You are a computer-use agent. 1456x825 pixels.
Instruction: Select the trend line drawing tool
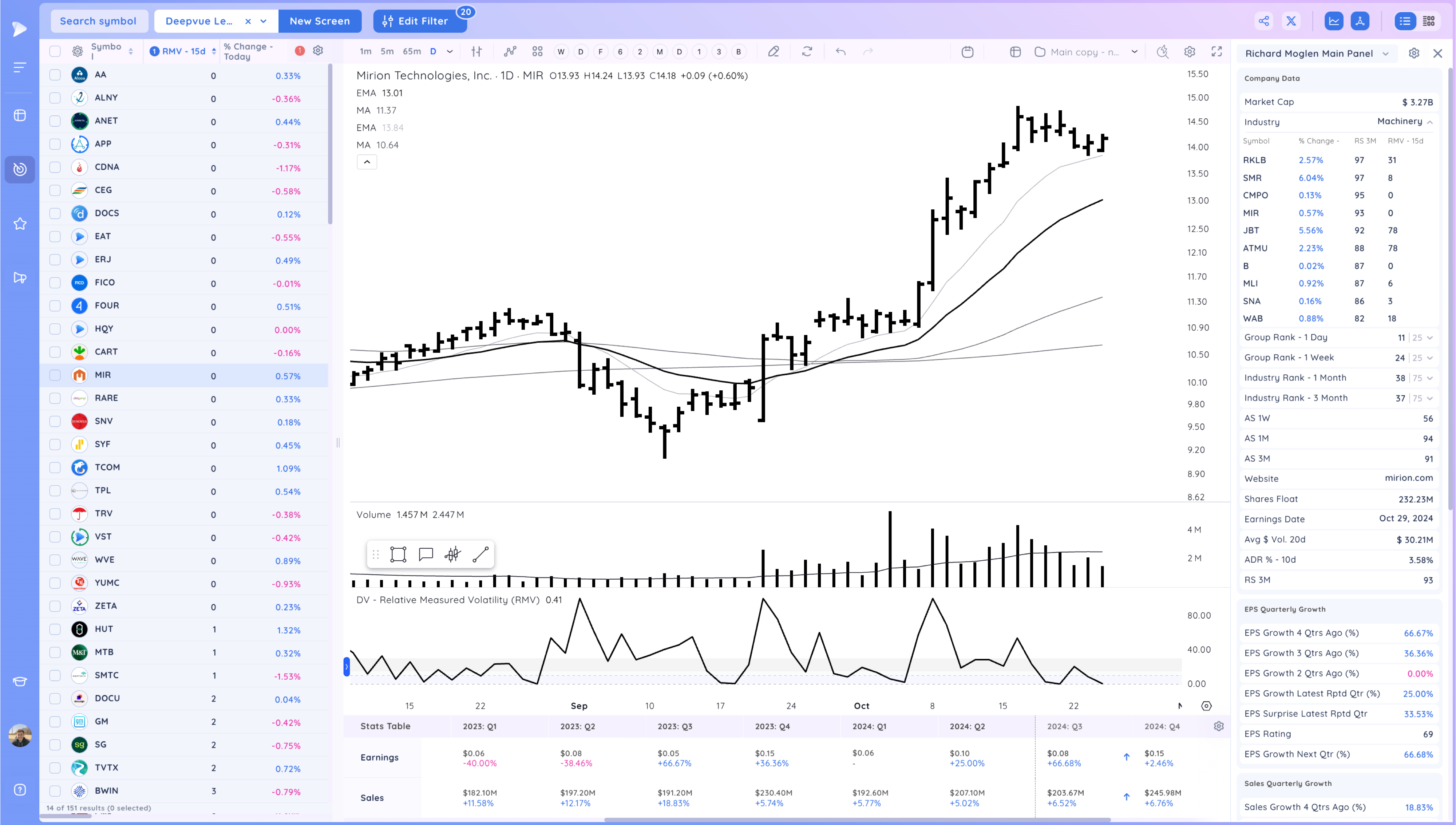tap(480, 554)
